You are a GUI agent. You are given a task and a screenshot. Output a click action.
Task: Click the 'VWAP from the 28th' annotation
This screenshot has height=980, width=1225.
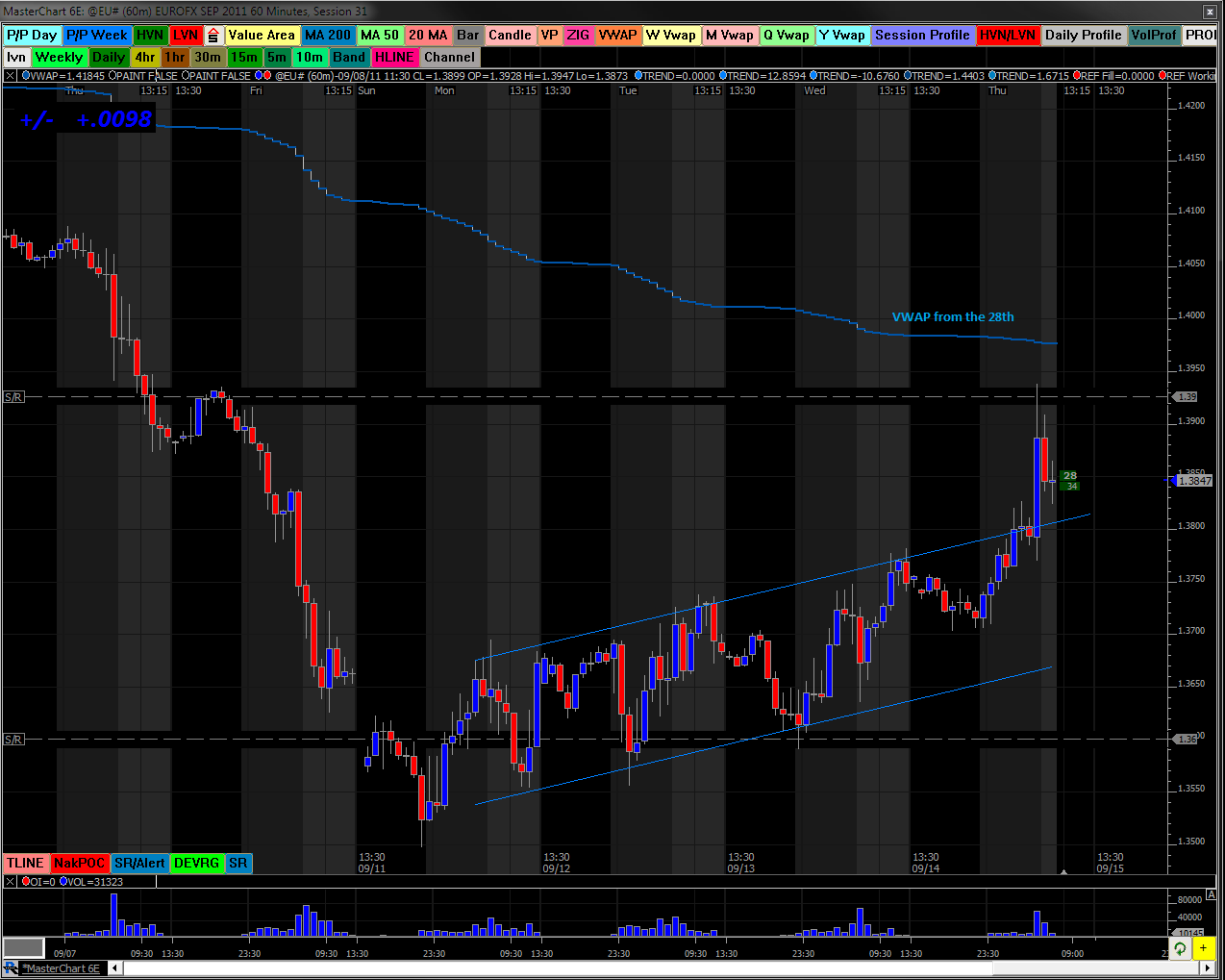[953, 317]
